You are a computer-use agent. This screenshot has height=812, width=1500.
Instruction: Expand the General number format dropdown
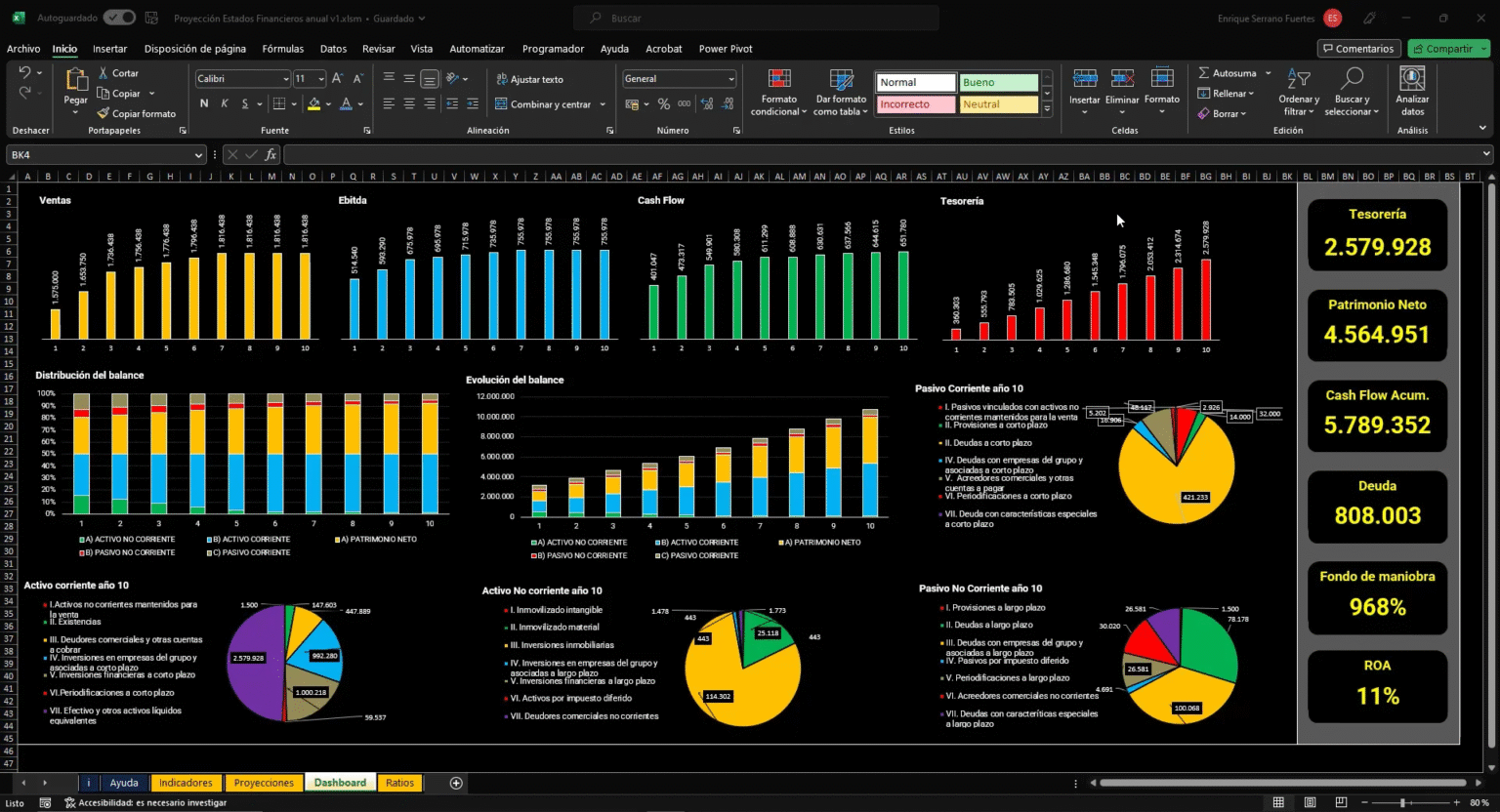[730, 79]
